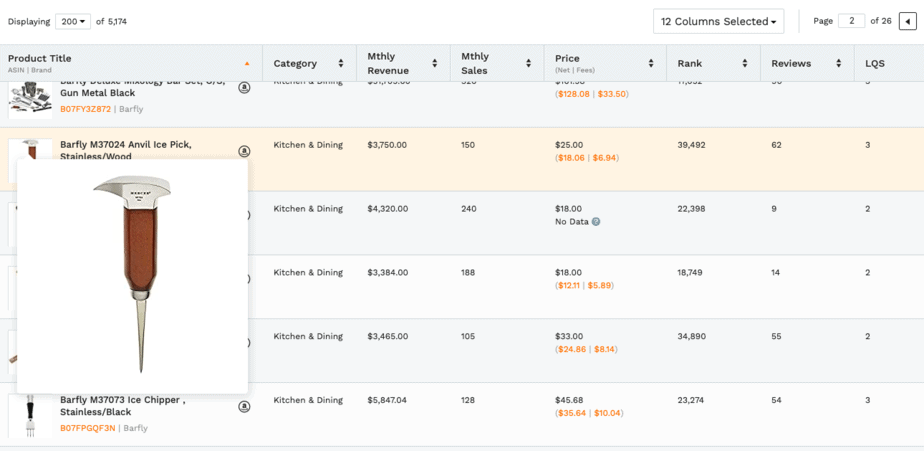Viewport: 924px width, 451px height.
Task: Click the $5.89 fees value
Action: click(600, 285)
